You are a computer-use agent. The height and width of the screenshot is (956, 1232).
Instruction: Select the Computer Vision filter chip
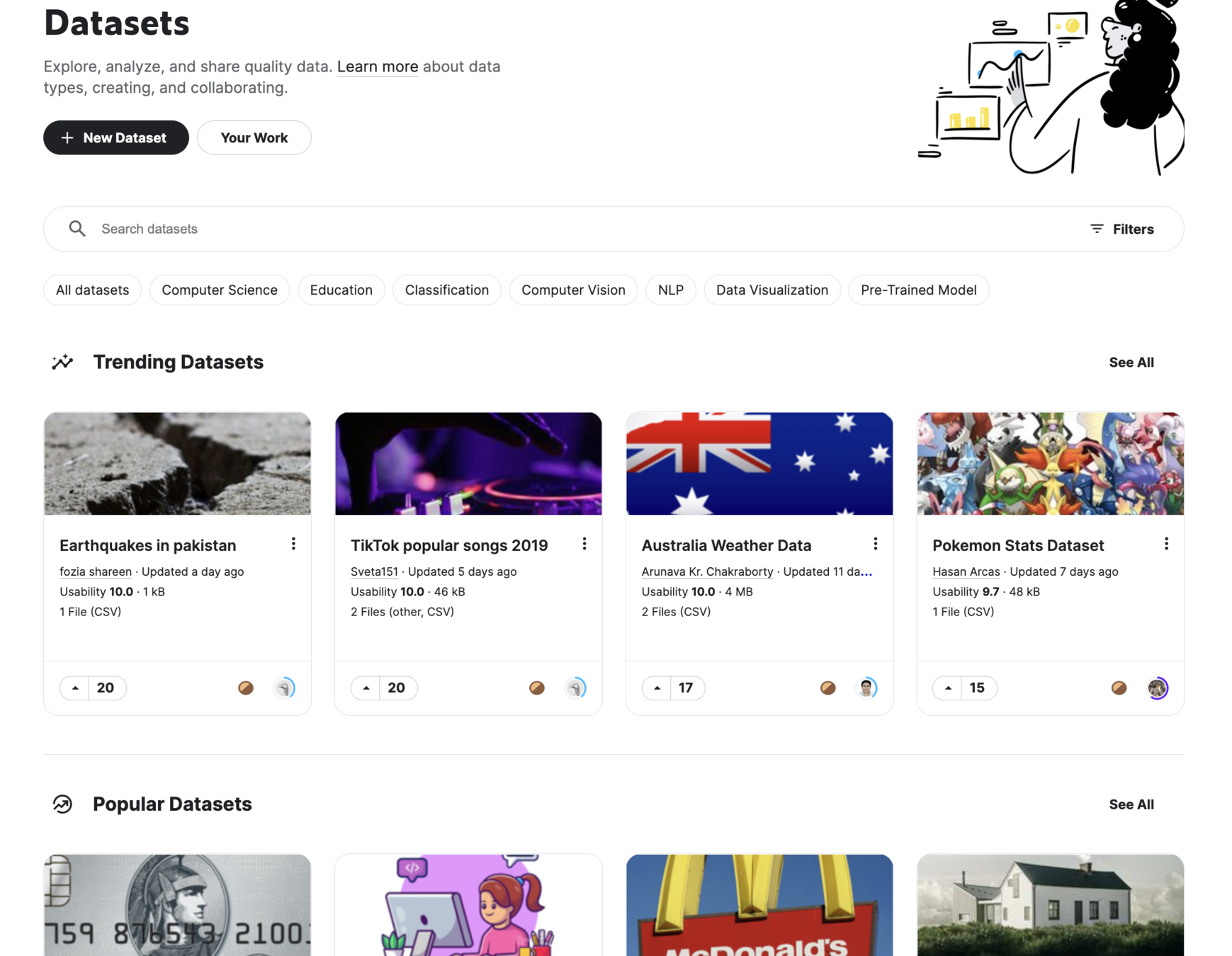coord(573,290)
